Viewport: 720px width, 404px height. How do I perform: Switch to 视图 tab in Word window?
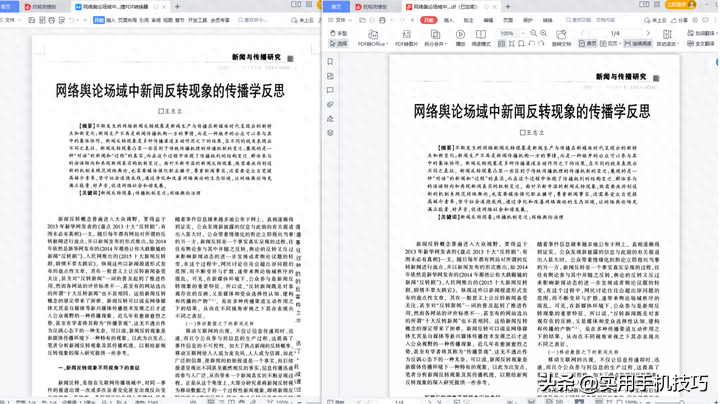pos(168,20)
